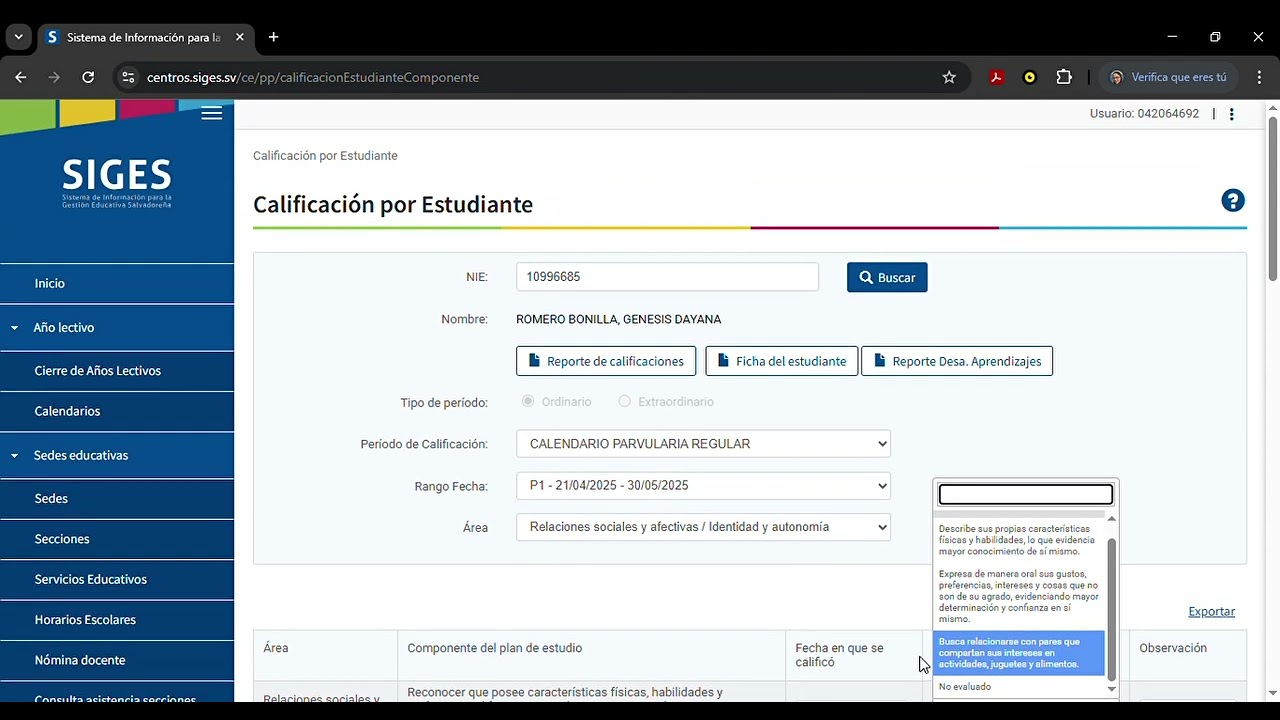The height and width of the screenshot is (720, 1280).
Task: Open the Período de Calificación dropdown
Action: point(703,443)
